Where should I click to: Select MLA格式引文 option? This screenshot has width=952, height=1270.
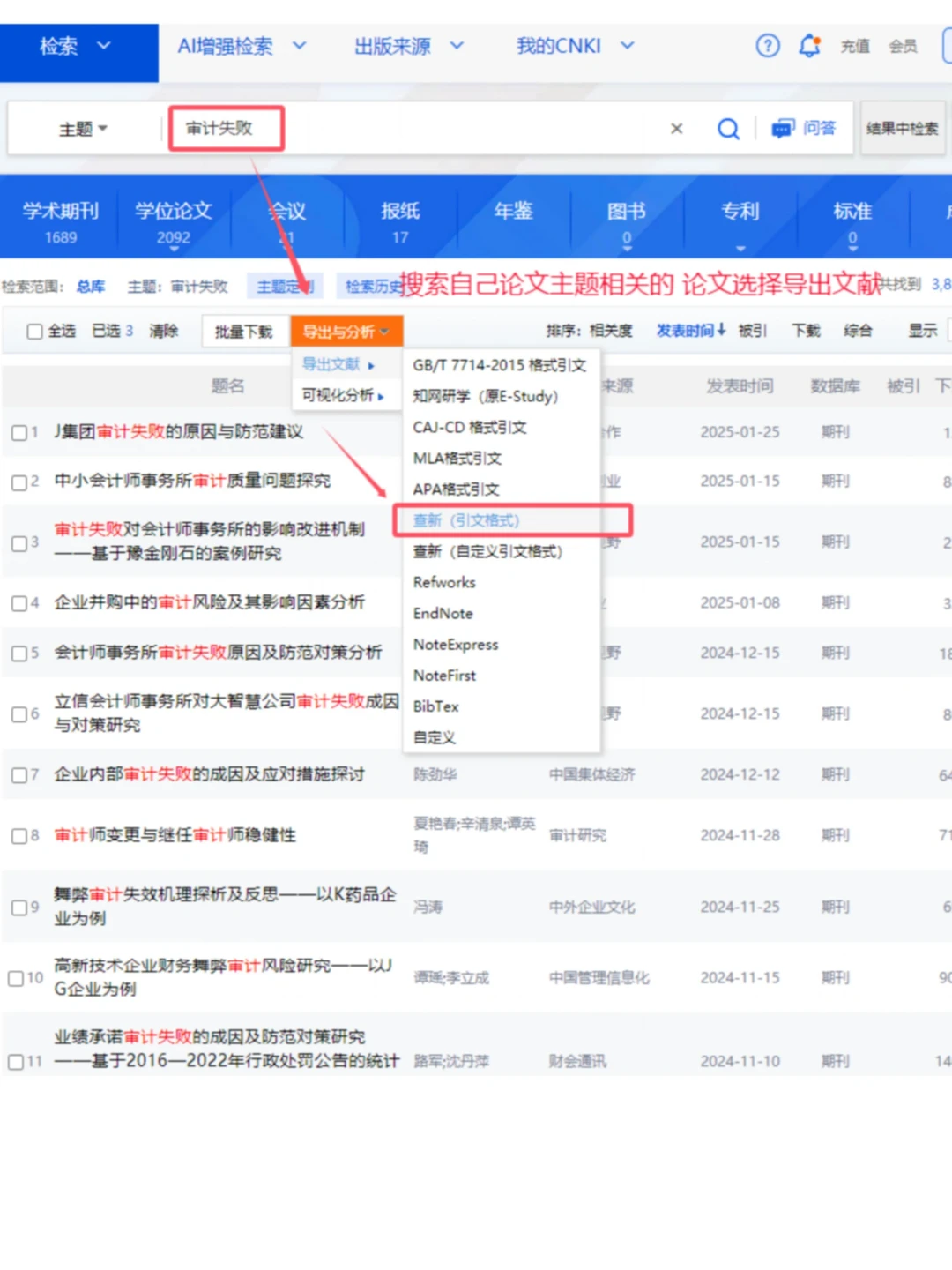point(457,458)
